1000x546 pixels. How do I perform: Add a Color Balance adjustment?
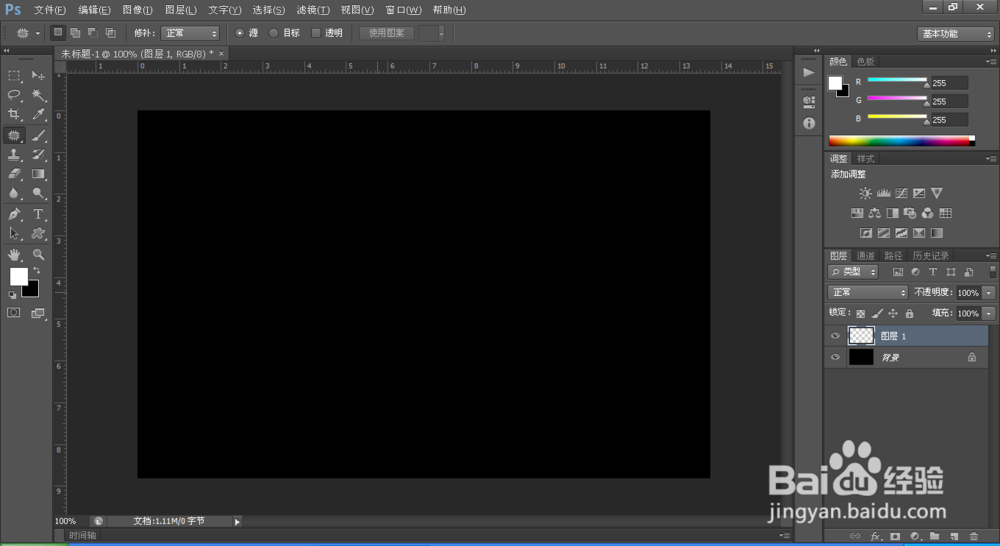coord(874,213)
